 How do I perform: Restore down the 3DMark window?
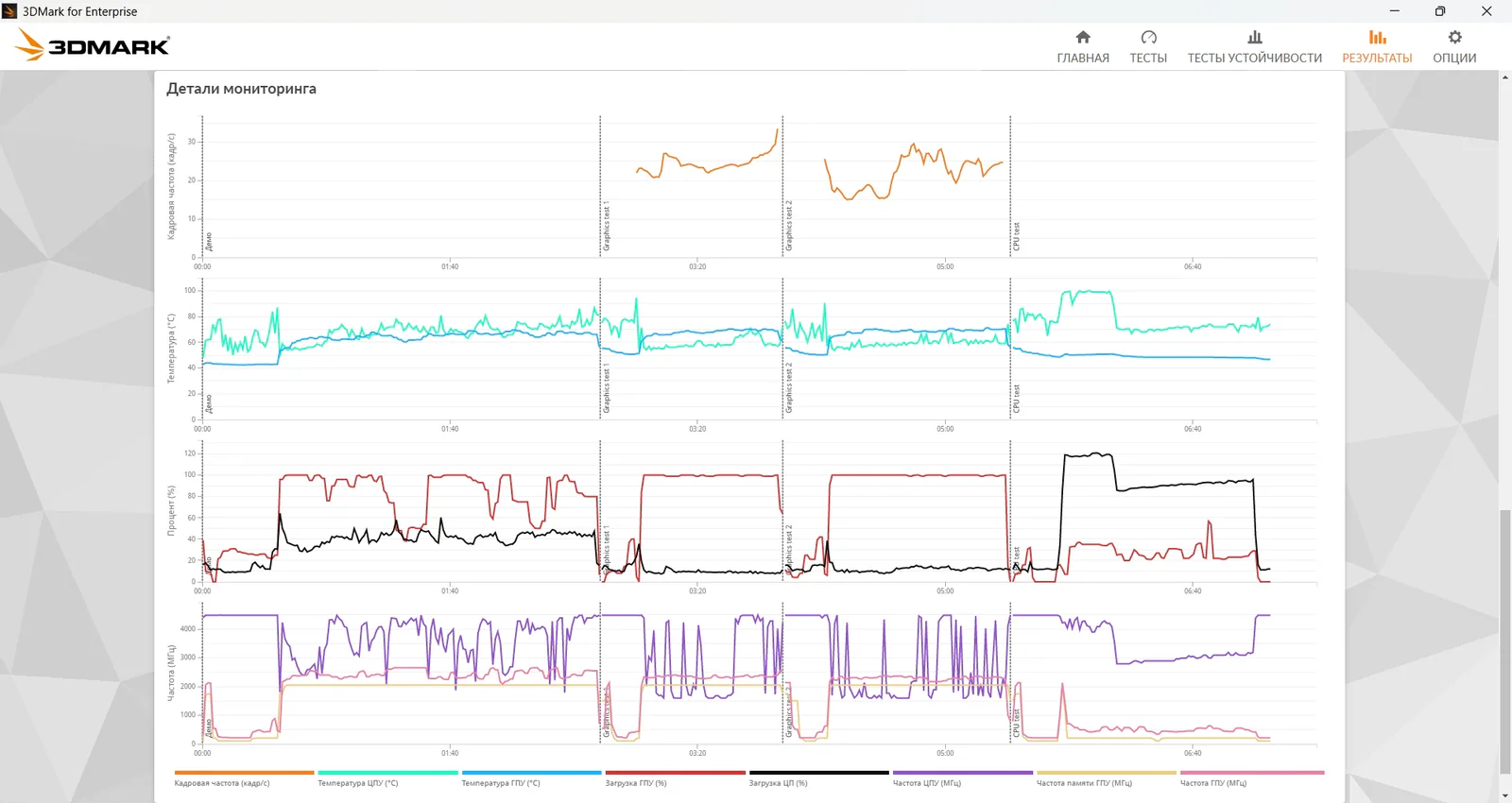click(1440, 11)
